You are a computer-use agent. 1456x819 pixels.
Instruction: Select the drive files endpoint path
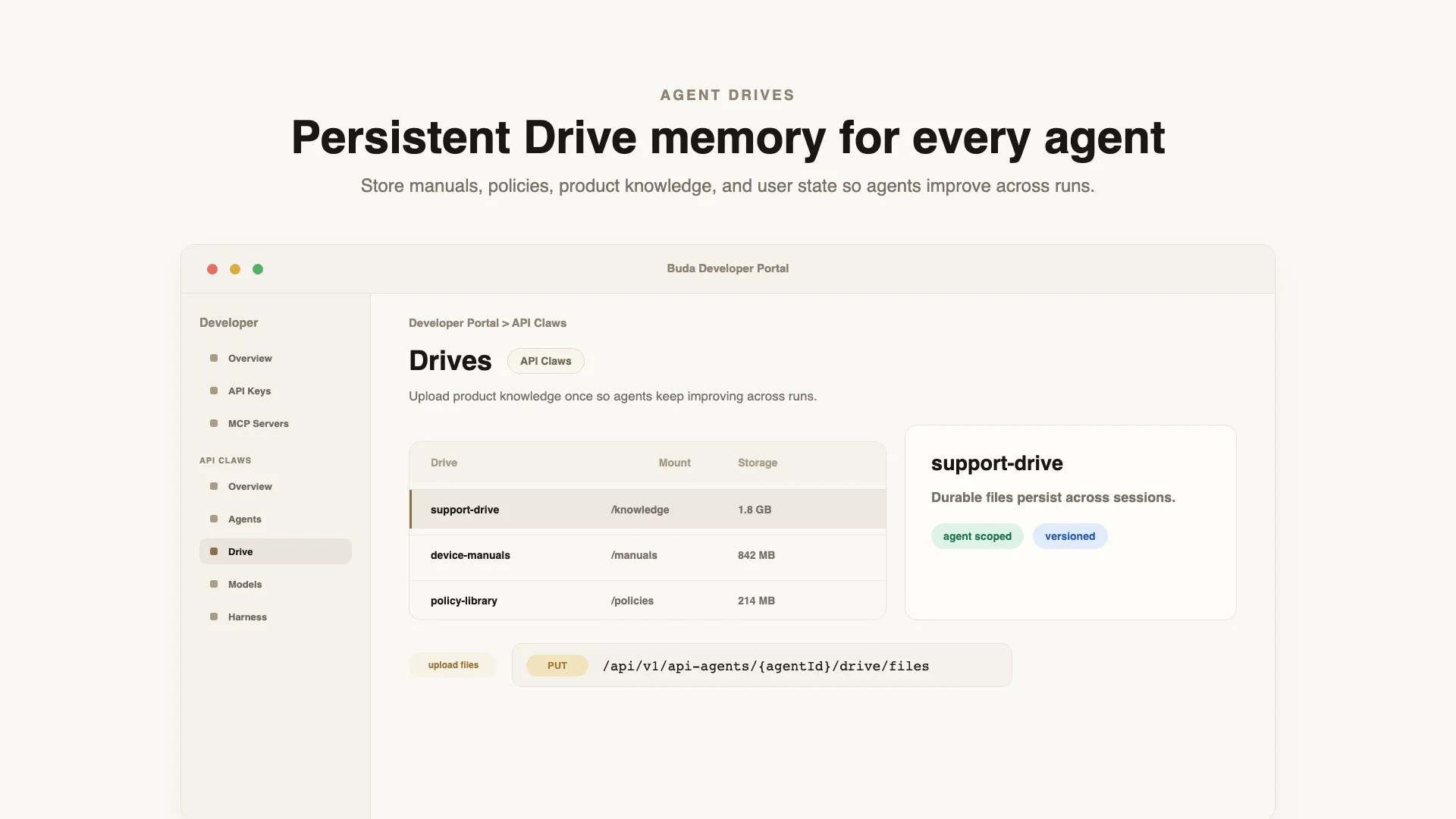(766, 666)
